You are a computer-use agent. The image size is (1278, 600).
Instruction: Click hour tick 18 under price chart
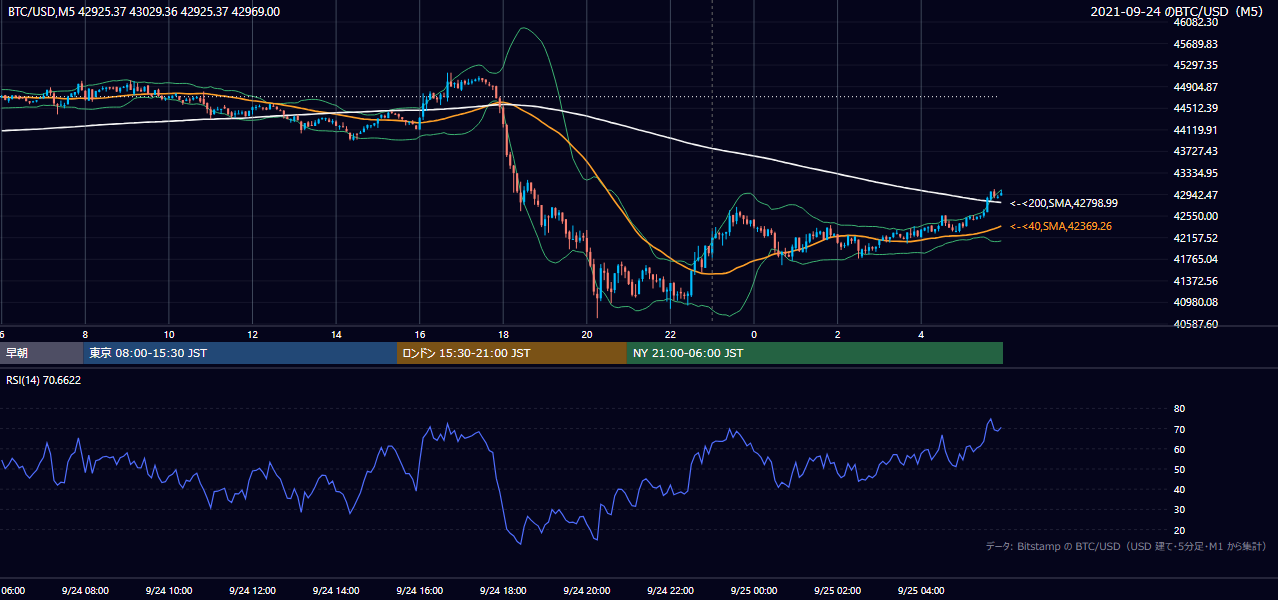[503, 334]
